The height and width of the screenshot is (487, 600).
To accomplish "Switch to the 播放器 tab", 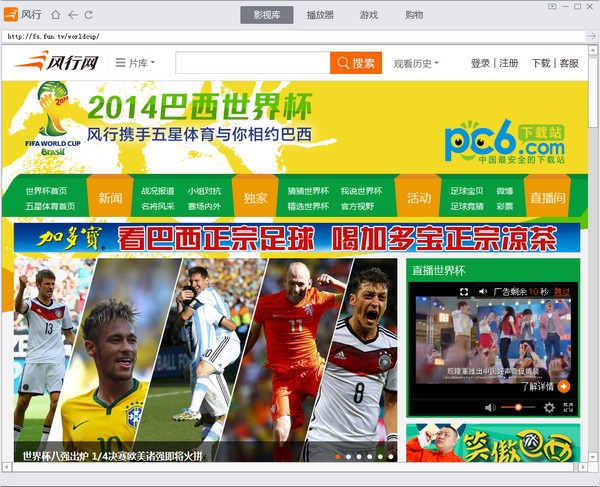I will point(320,15).
